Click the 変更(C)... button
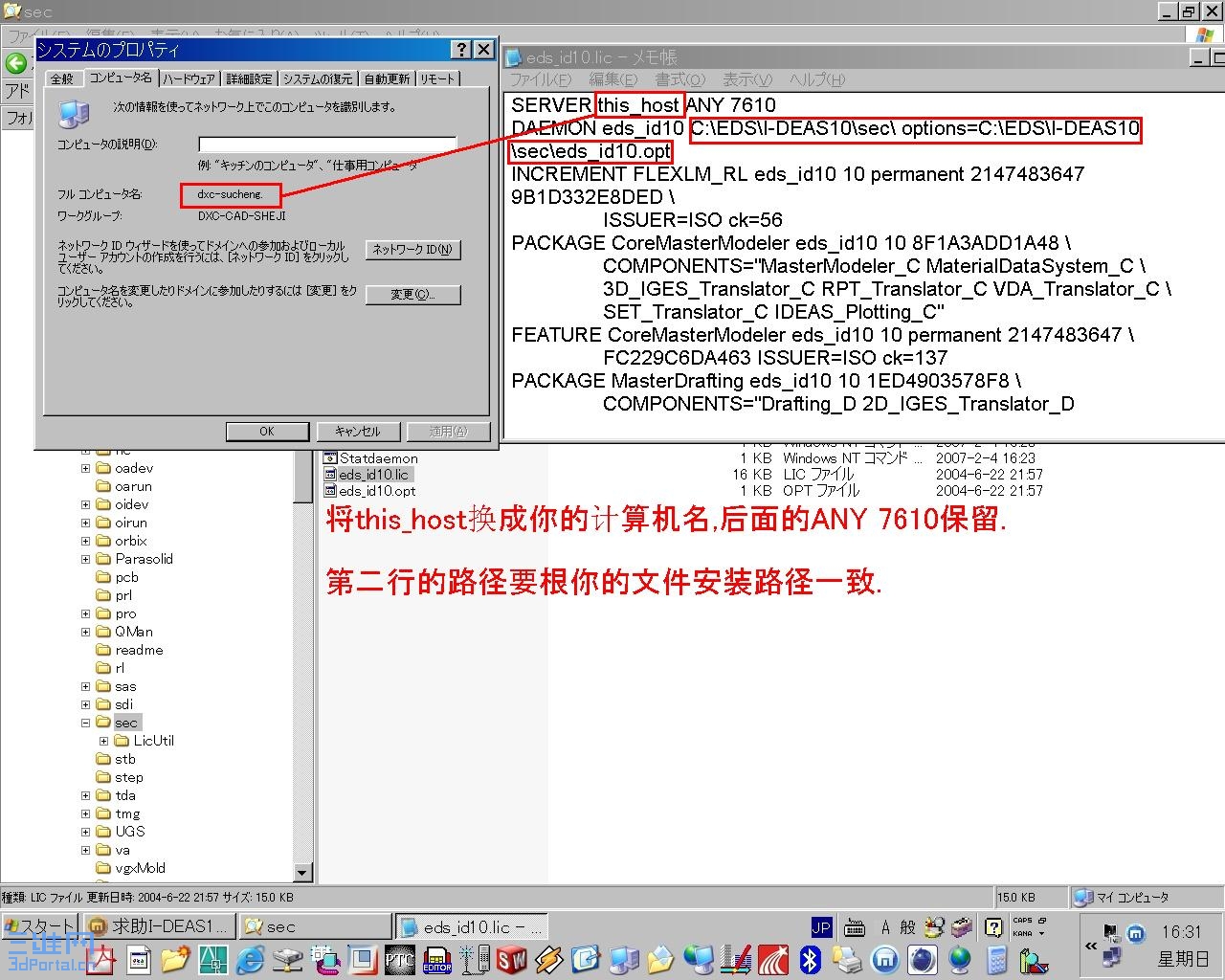The width and height of the screenshot is (1225, 980). (x=413, y=295)
